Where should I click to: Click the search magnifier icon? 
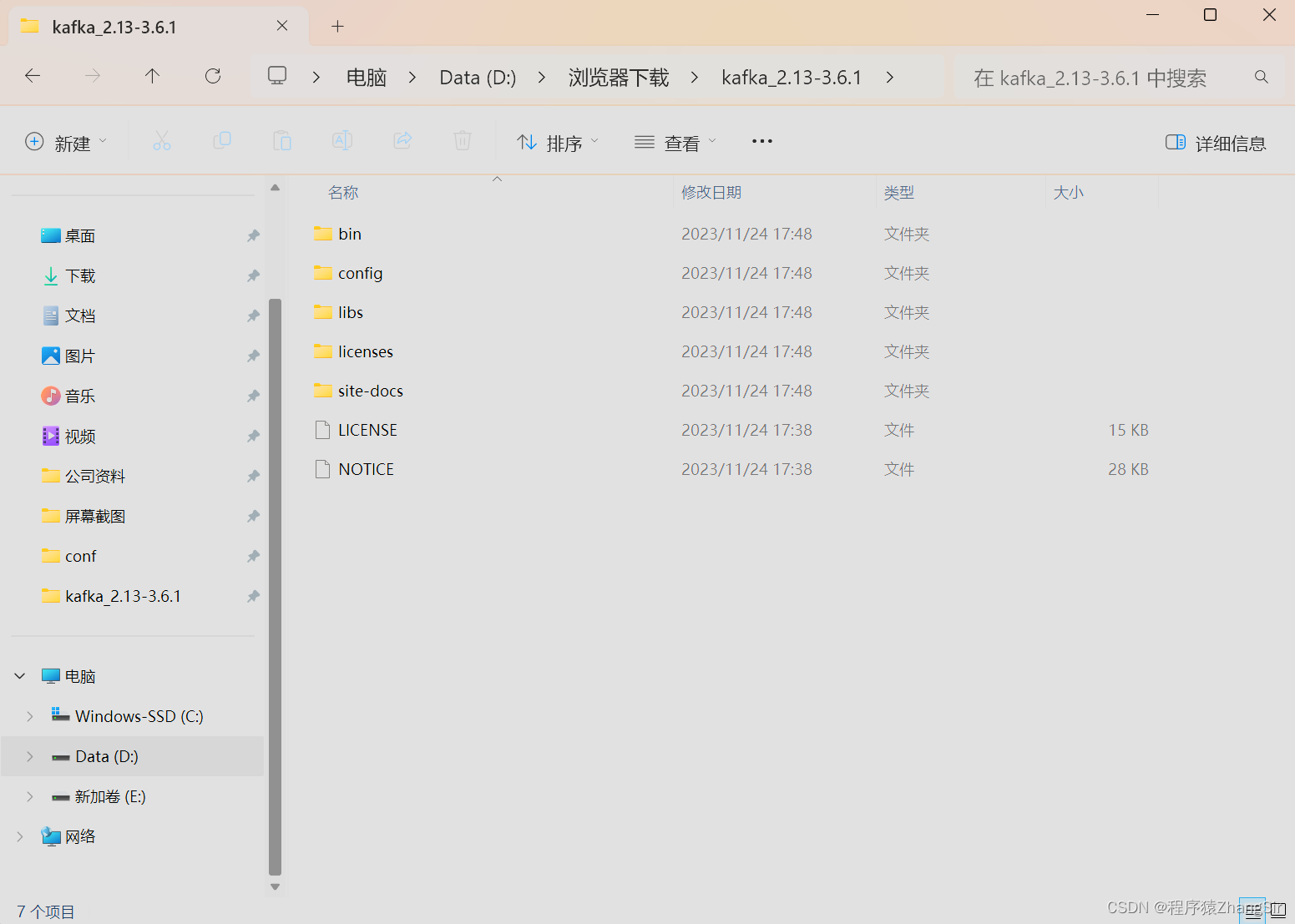click(1262, 77)
